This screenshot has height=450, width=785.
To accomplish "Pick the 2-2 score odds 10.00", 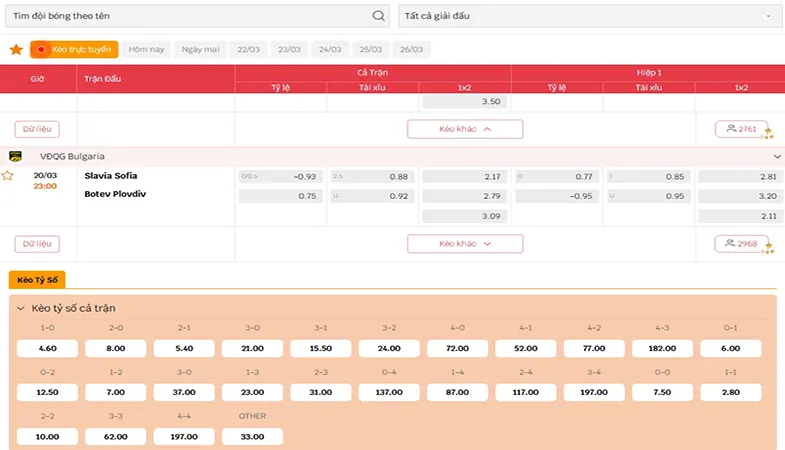I will 48,437.
